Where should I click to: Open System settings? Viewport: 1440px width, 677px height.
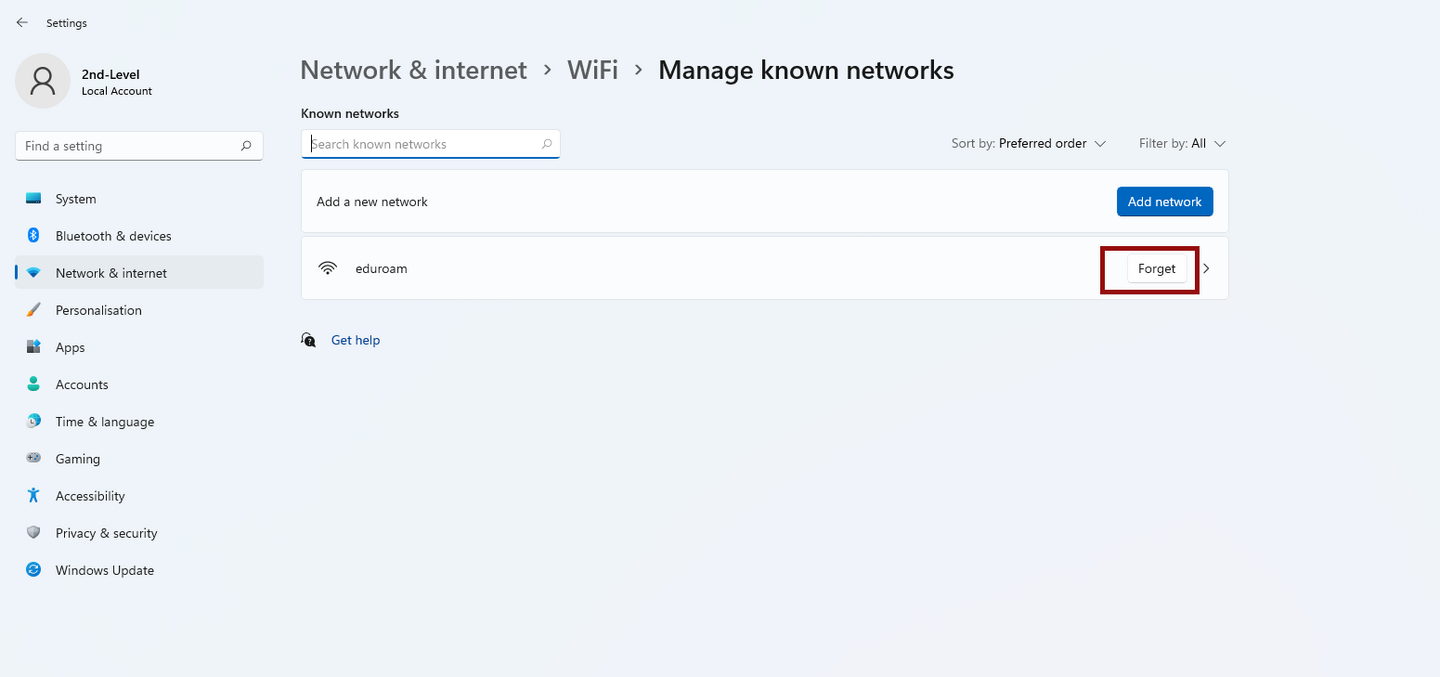(x=140, y=199)
